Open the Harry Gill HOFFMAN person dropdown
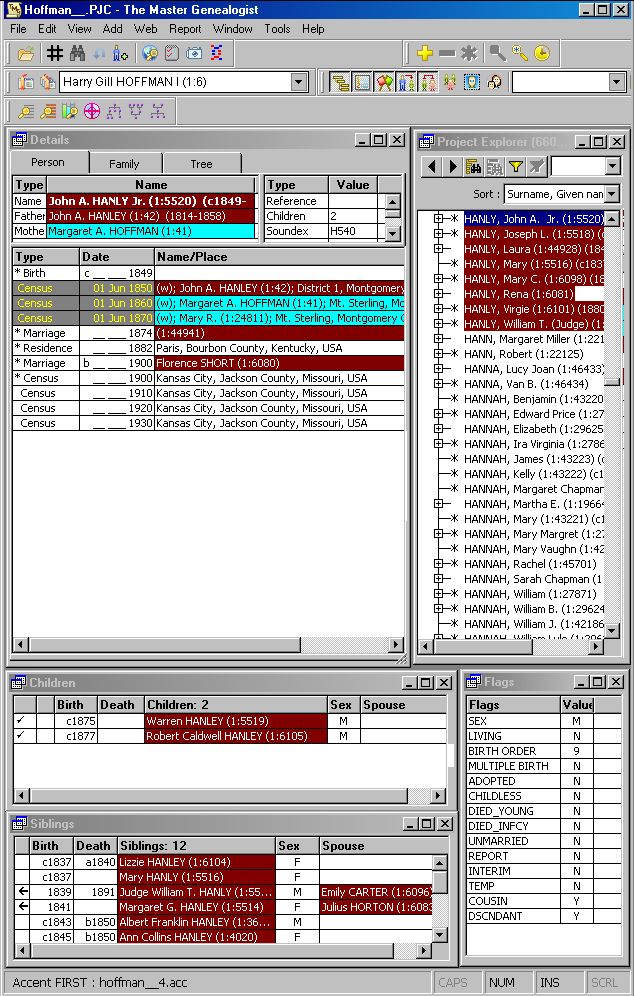This screenshot has width=634, height=996. click(299, 82)
